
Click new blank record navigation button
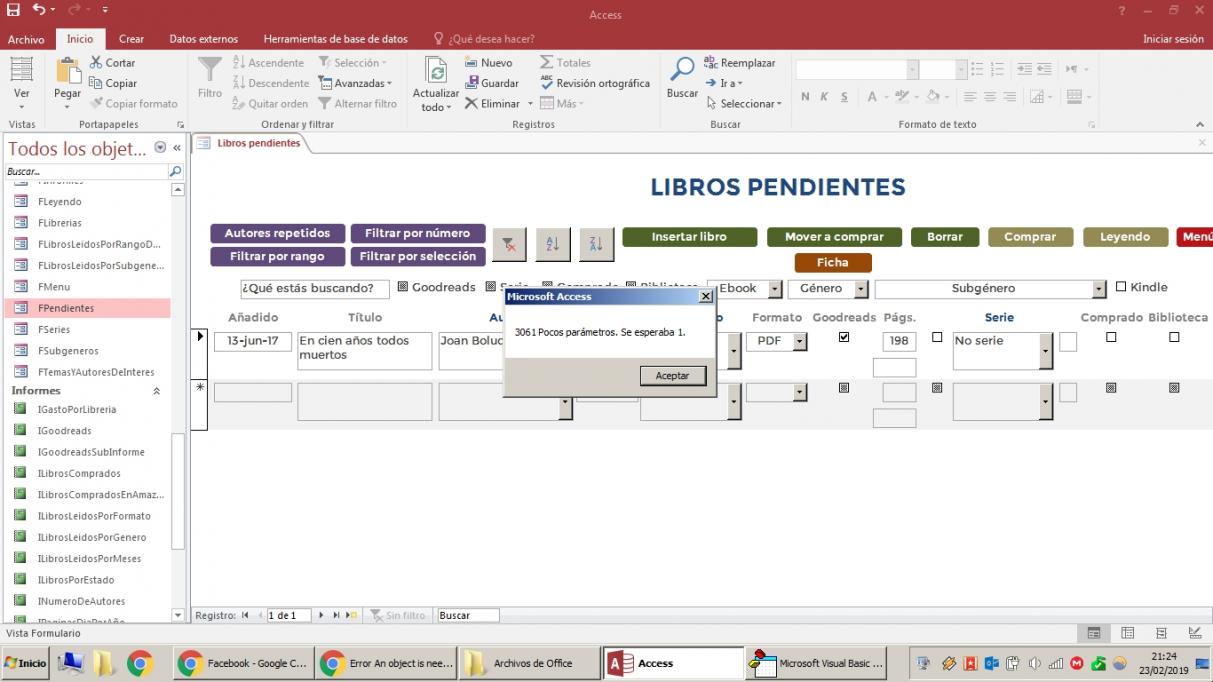[351, 615]
